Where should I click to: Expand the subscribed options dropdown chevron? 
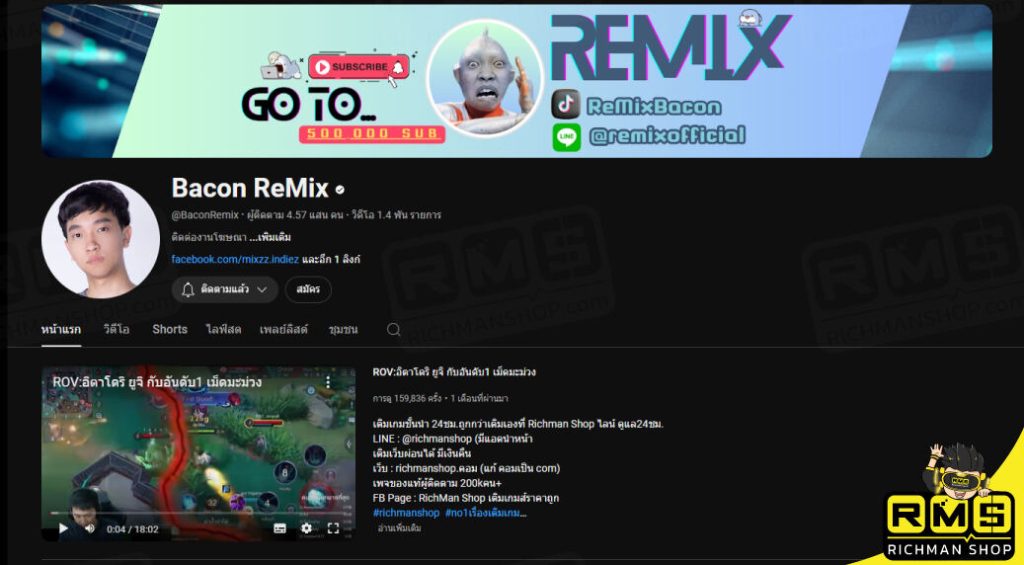click(x=262, y=290)
